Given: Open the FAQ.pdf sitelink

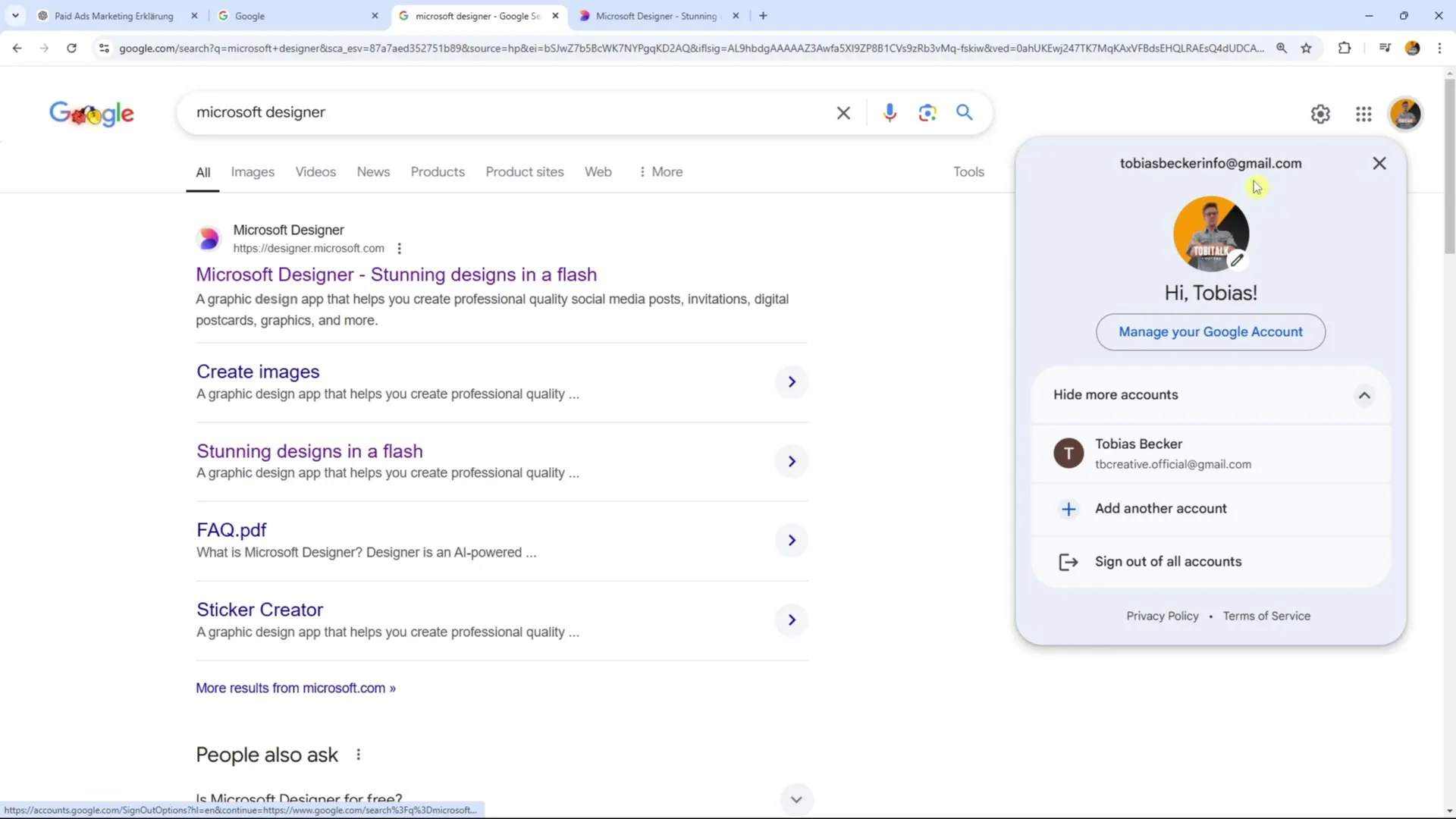Looking at the screenshot, I should click(231, 530).
